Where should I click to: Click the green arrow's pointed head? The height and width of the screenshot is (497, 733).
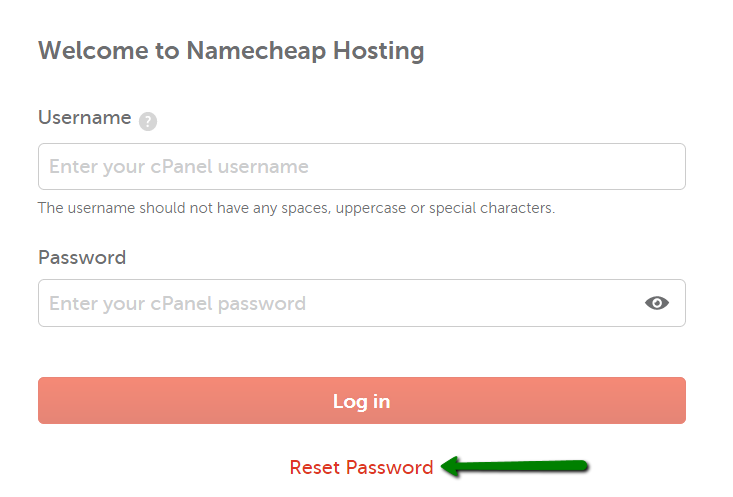pos(451,467)
